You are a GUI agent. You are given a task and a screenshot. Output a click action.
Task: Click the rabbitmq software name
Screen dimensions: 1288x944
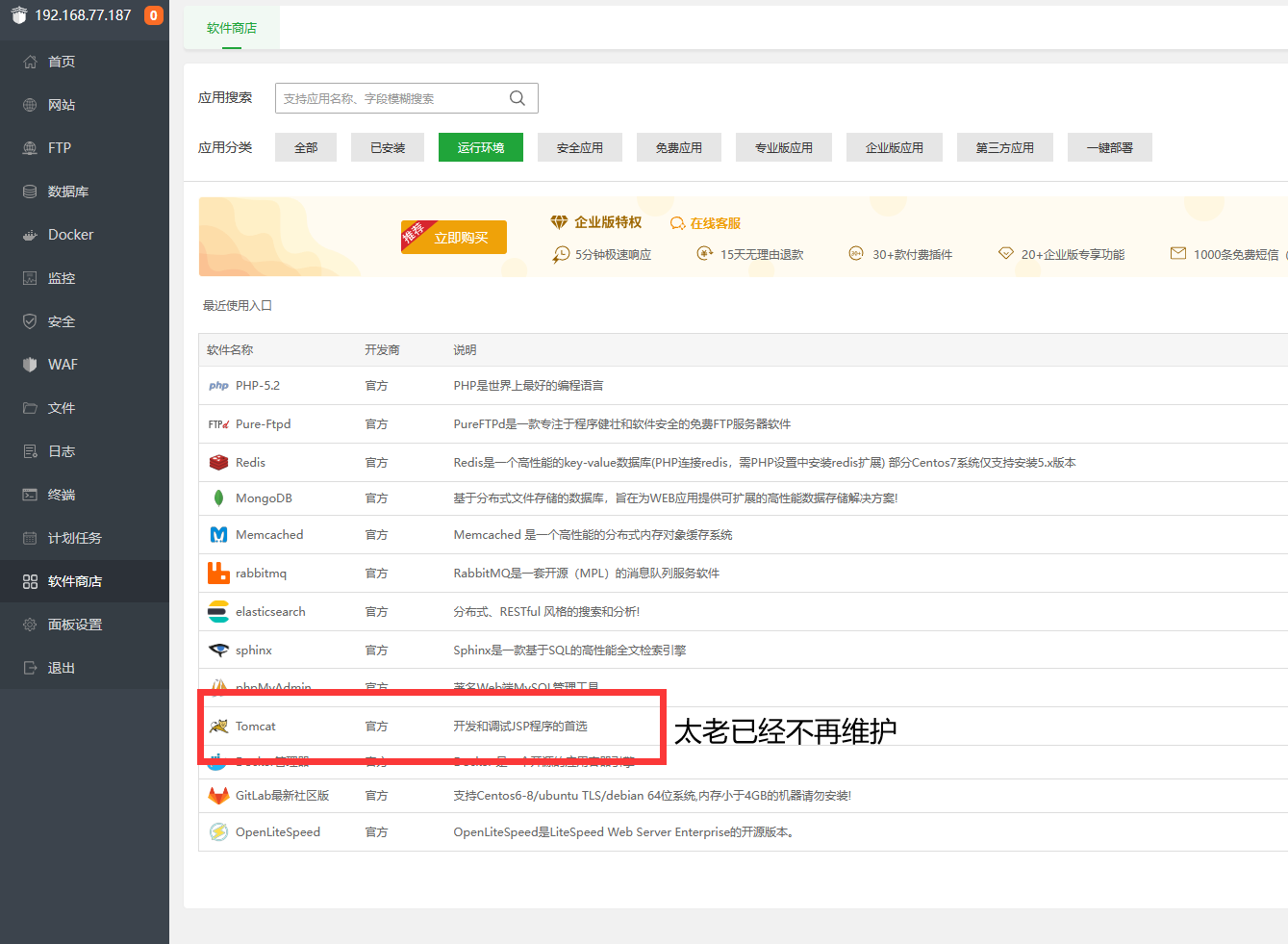click(x=261, y=574)
